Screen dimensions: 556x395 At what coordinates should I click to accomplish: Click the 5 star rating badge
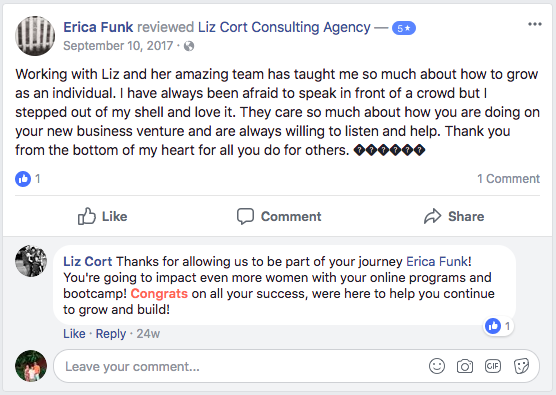coord(404,28)
